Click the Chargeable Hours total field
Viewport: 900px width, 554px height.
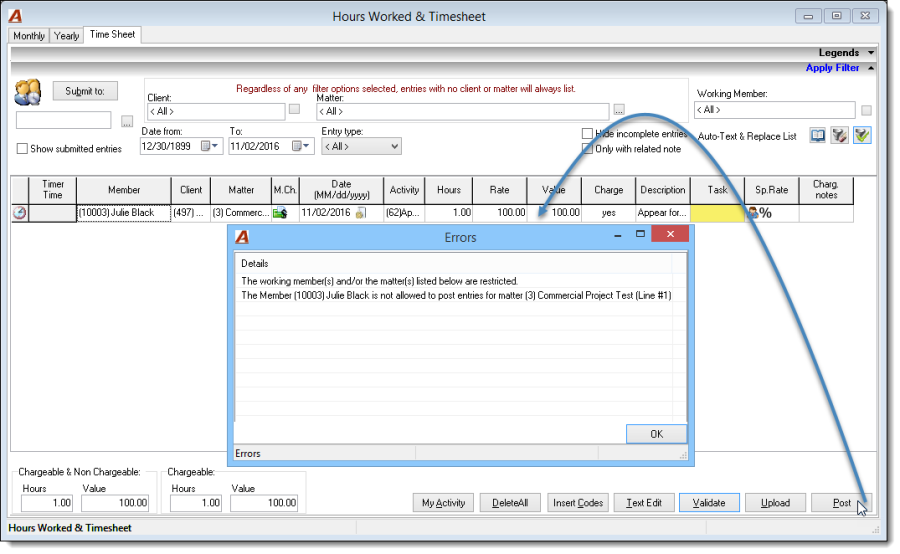pyautogui.click(x=196, y=503)
